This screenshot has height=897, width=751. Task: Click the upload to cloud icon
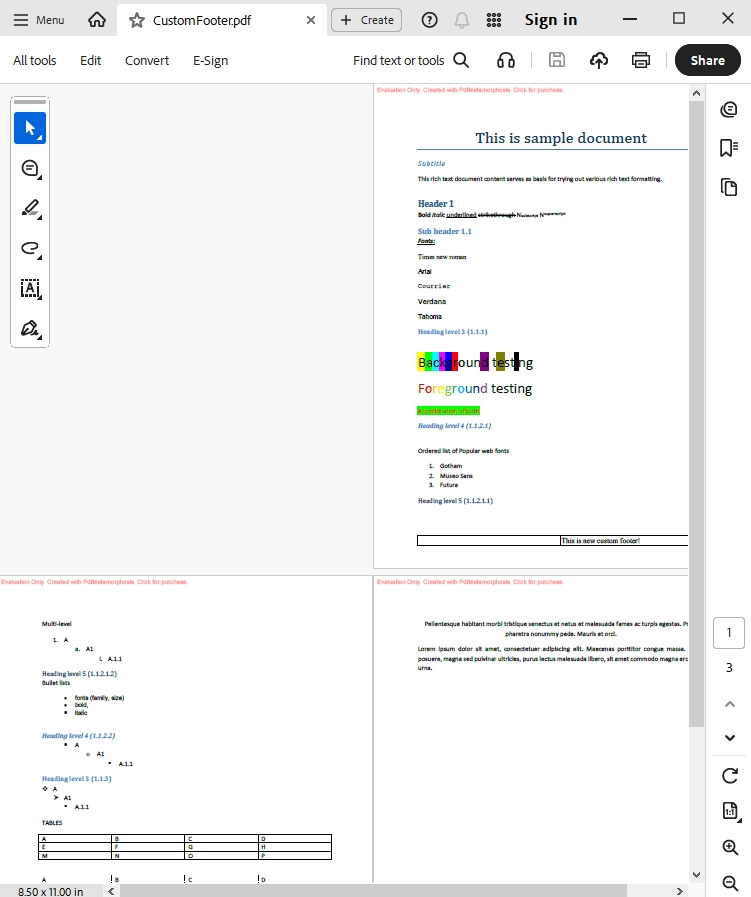click(599, 60)
